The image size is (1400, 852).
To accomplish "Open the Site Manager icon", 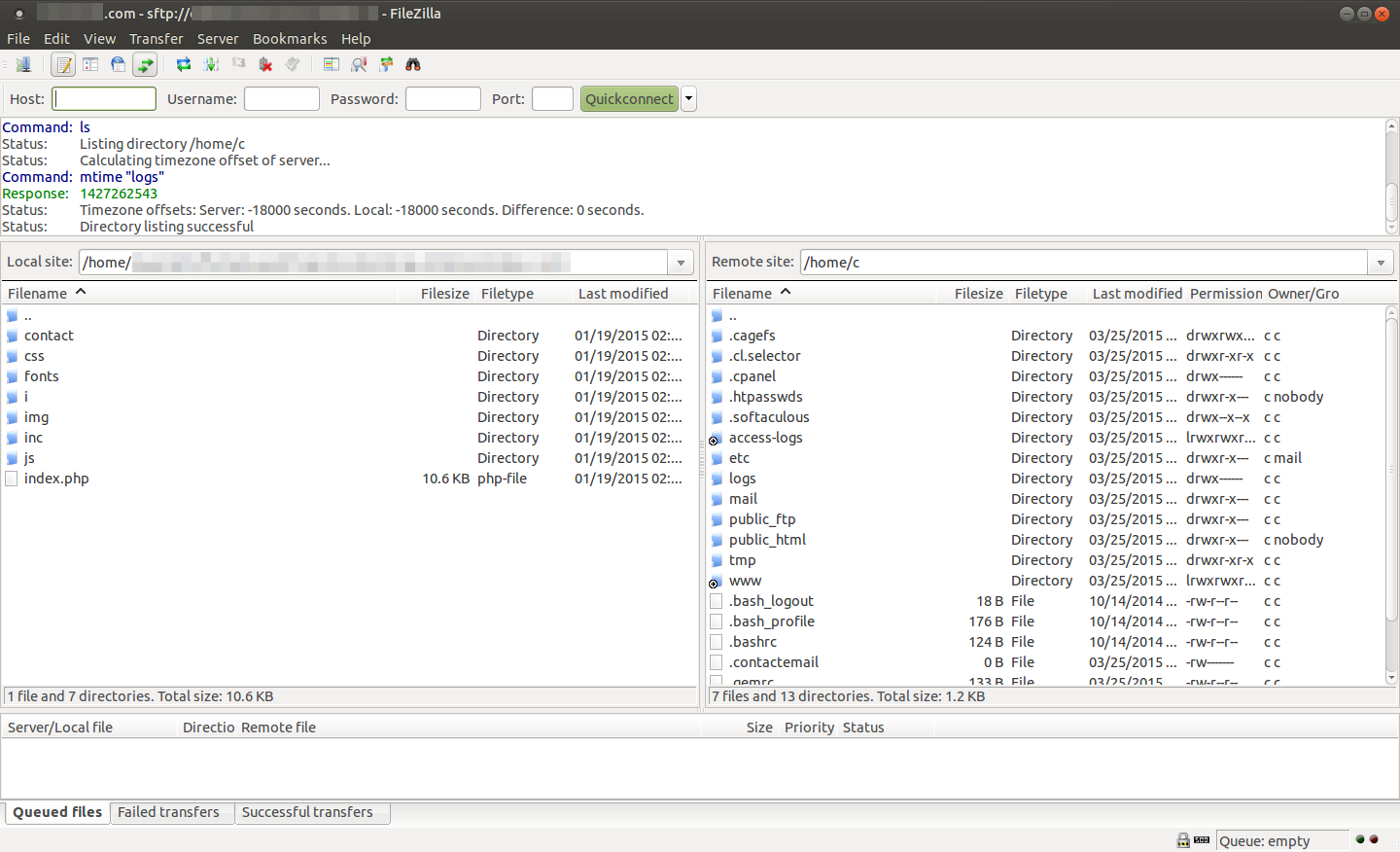I will (23, 65).
